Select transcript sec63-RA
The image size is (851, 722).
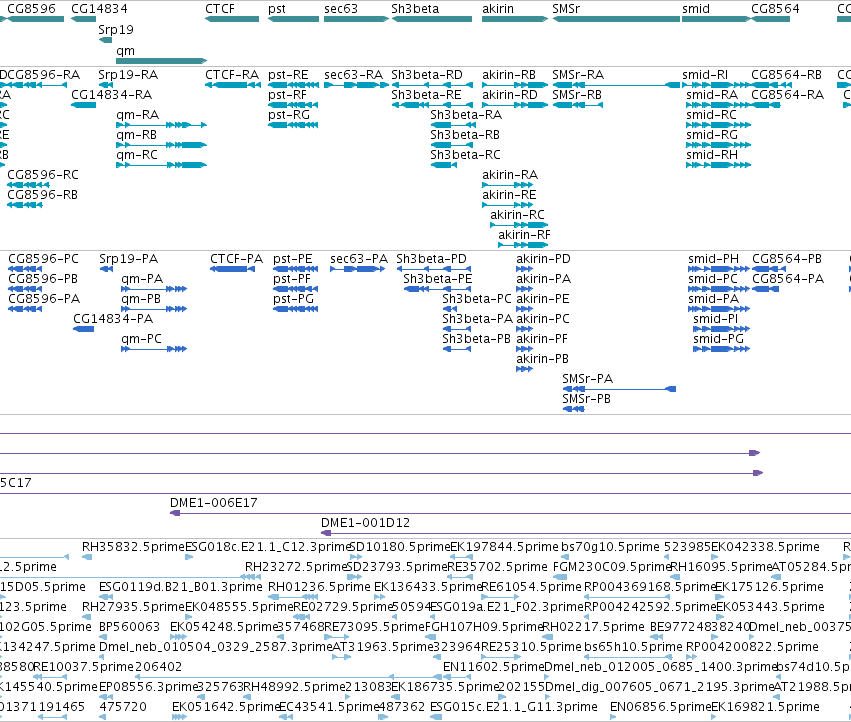tap(356, 85)
